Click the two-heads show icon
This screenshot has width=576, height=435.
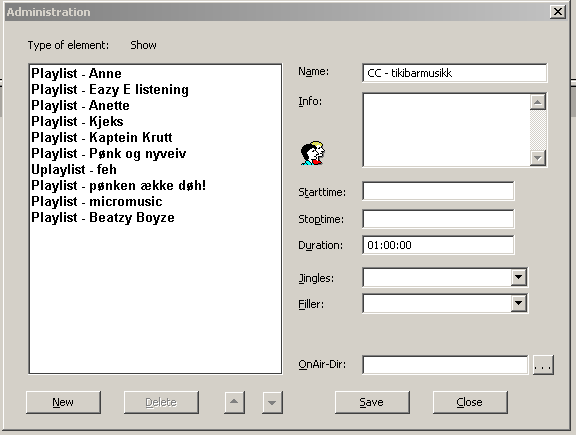[313, 153]
